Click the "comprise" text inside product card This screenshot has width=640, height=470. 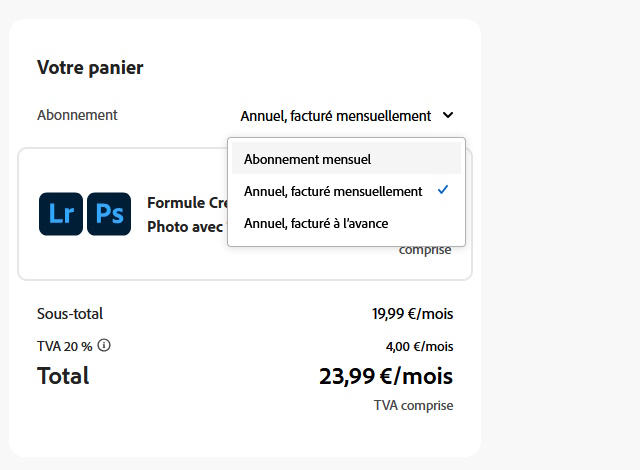425,250
